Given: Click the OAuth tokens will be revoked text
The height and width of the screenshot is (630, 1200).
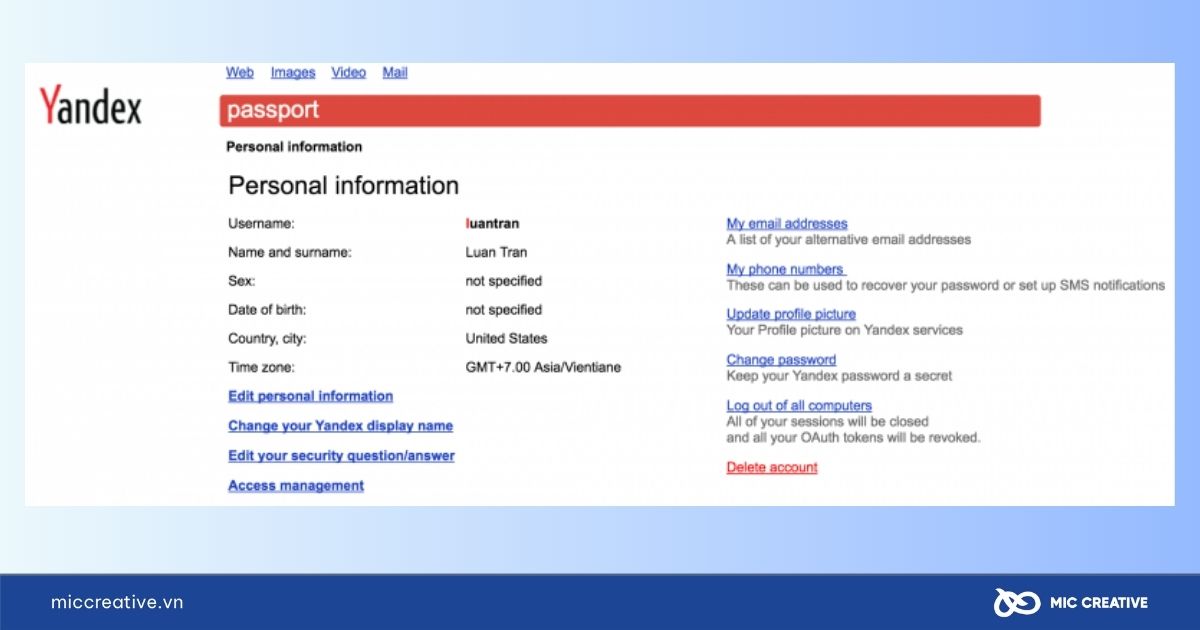Looking at the screenshot, I should [853, 438].
